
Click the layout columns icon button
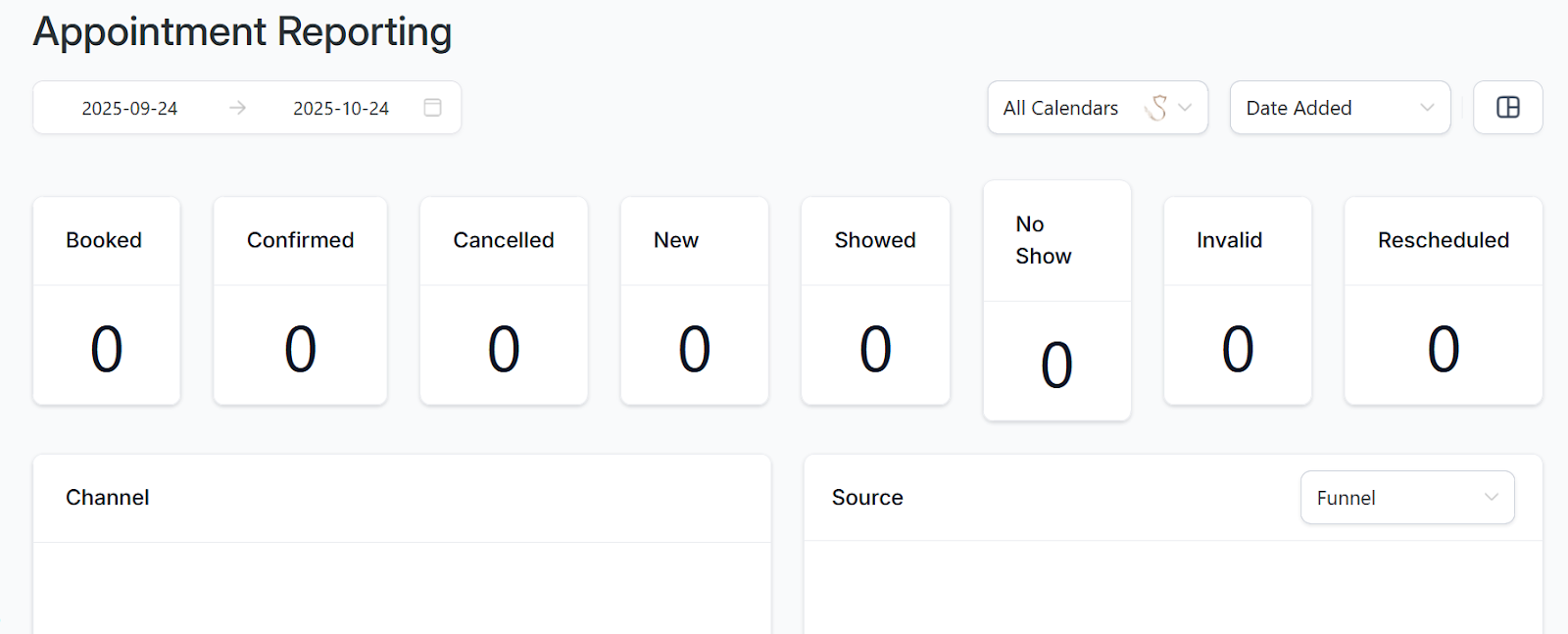1507,108
